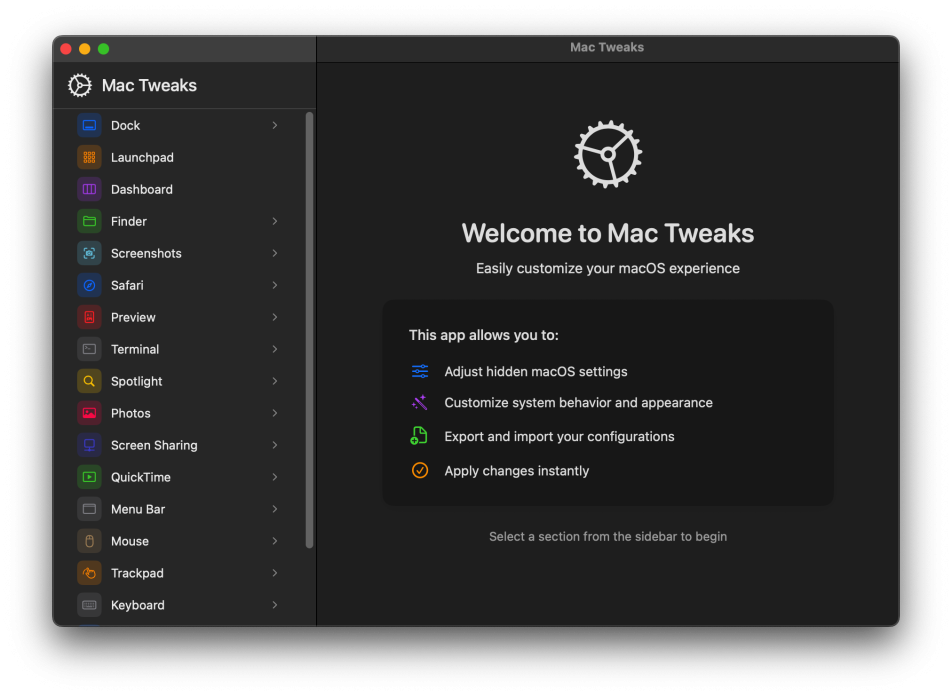Expand the Safari section chevron
Screen dimensions: 952x696
pos(275,285)
